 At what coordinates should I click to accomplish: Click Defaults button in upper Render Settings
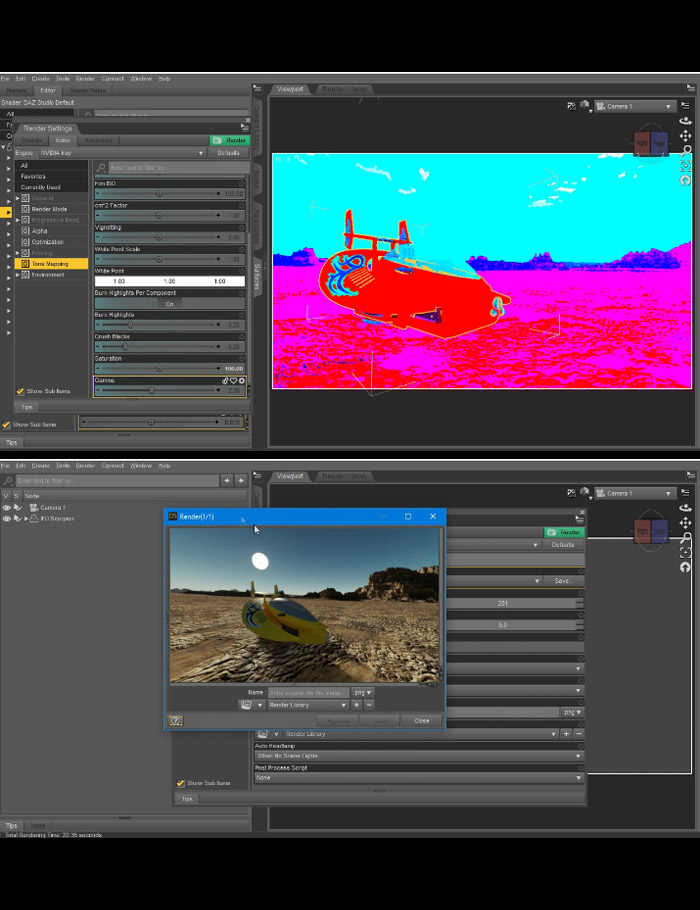pyautogui.click(x=228, y=153)
